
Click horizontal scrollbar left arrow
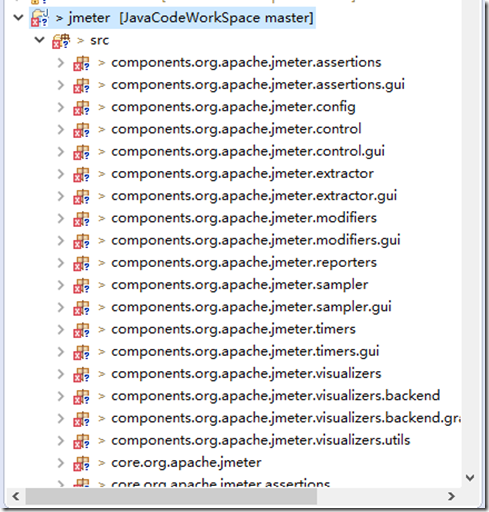(x=16, y=496)
